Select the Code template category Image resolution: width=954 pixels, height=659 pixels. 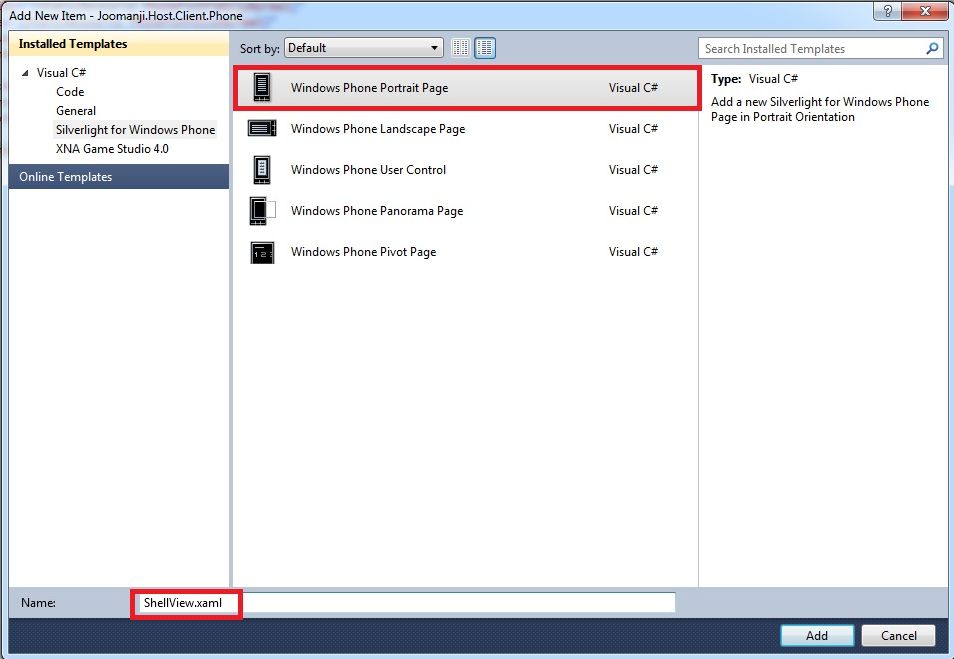pyautogui.click(x=70, y=92)
